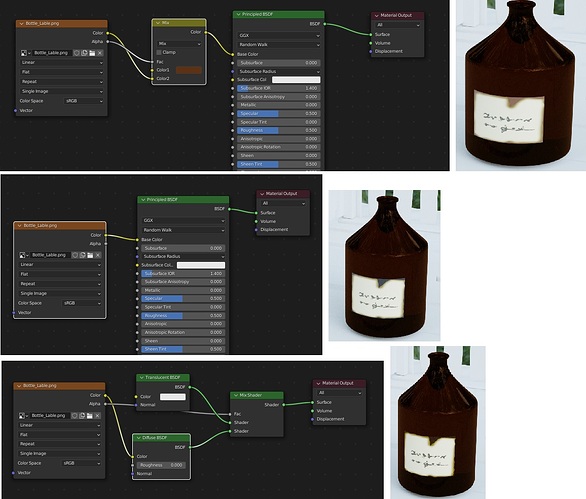Collapse Principled BSDF node connected to Mix node

(x=238, y=14)
